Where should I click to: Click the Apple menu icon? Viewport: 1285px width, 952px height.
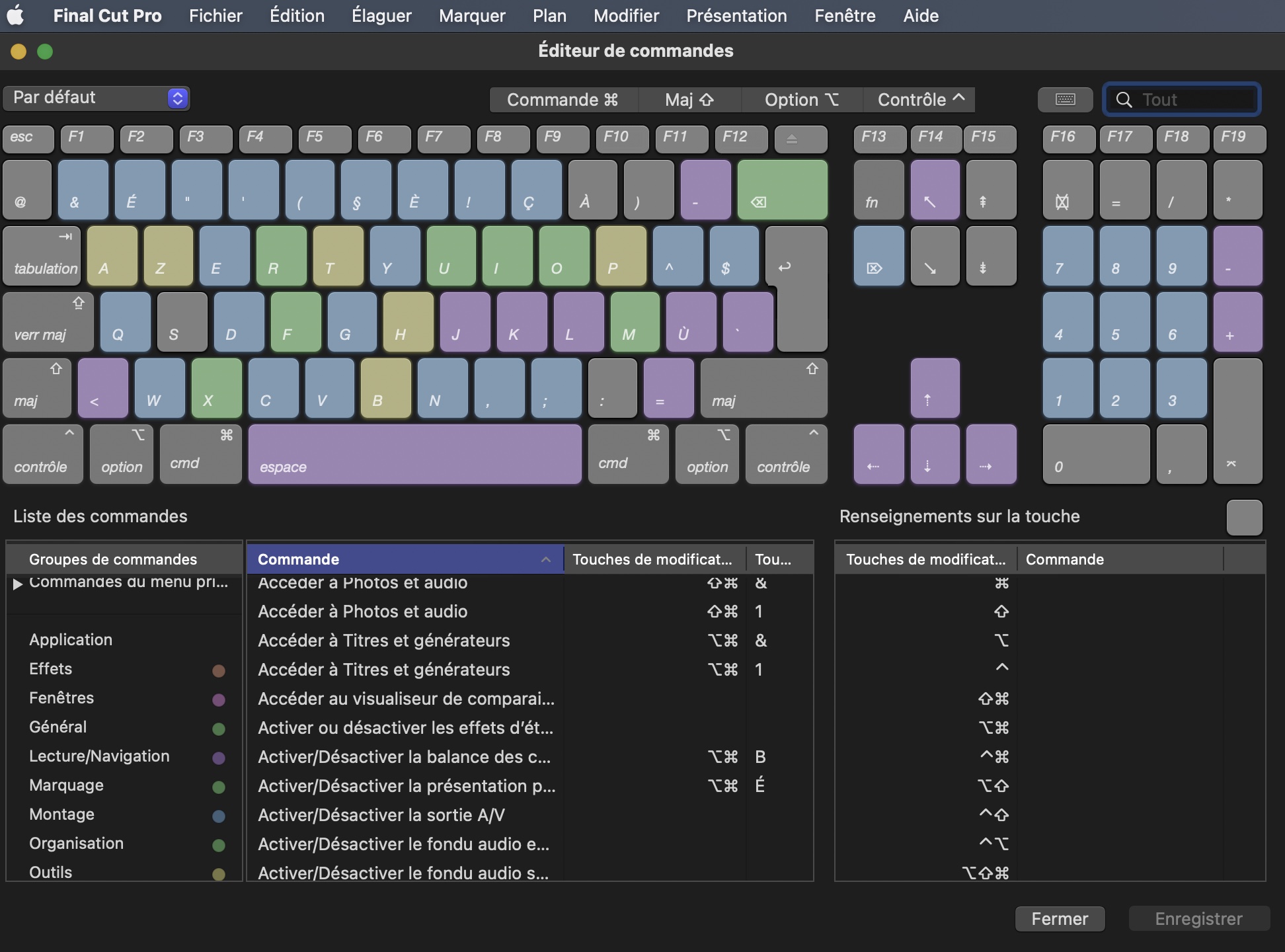(x=16, y=15)
